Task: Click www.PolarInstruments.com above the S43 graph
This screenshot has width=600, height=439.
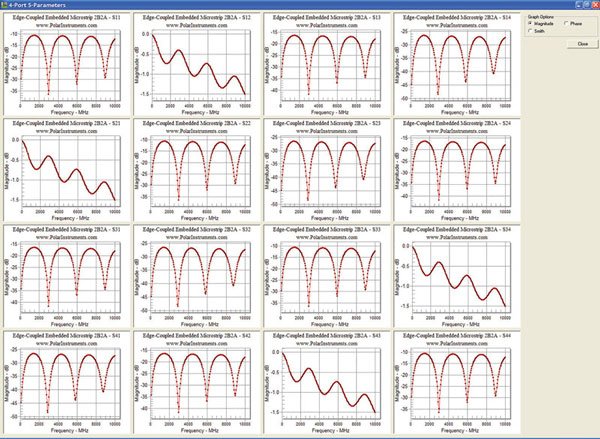Action: 327,343
